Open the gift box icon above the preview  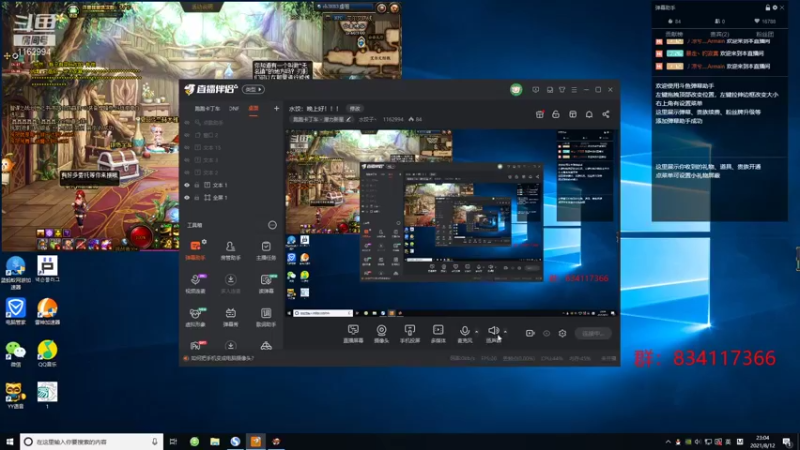[539, 114]
